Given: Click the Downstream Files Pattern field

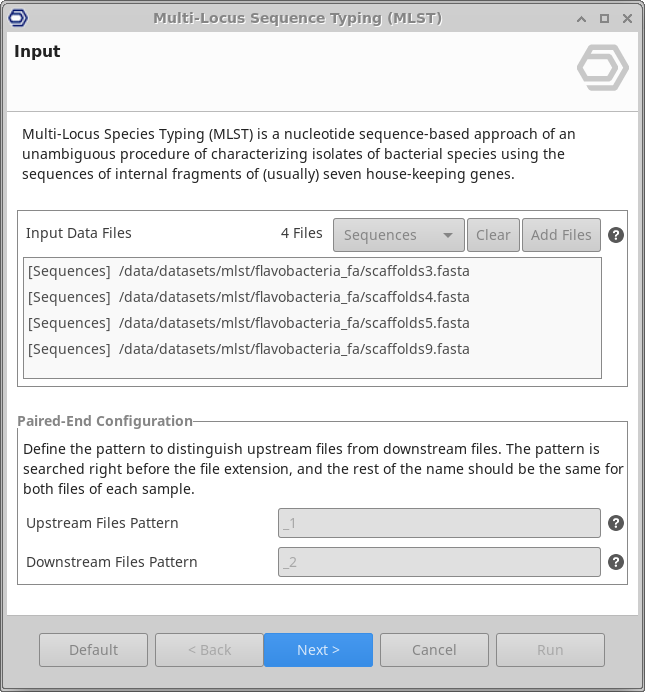Looking at the screenshot, I should 439,562.
